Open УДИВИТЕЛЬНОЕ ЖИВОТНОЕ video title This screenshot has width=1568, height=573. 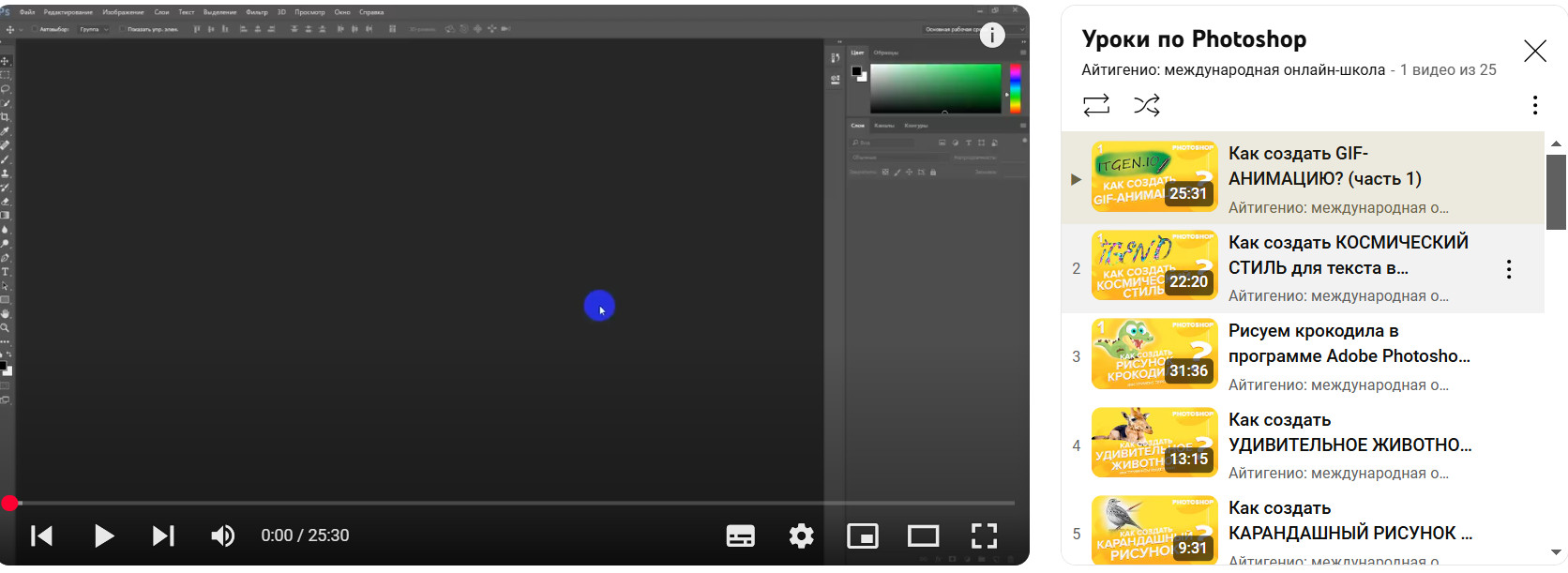pyautogui.click(x=1350, y=432)
